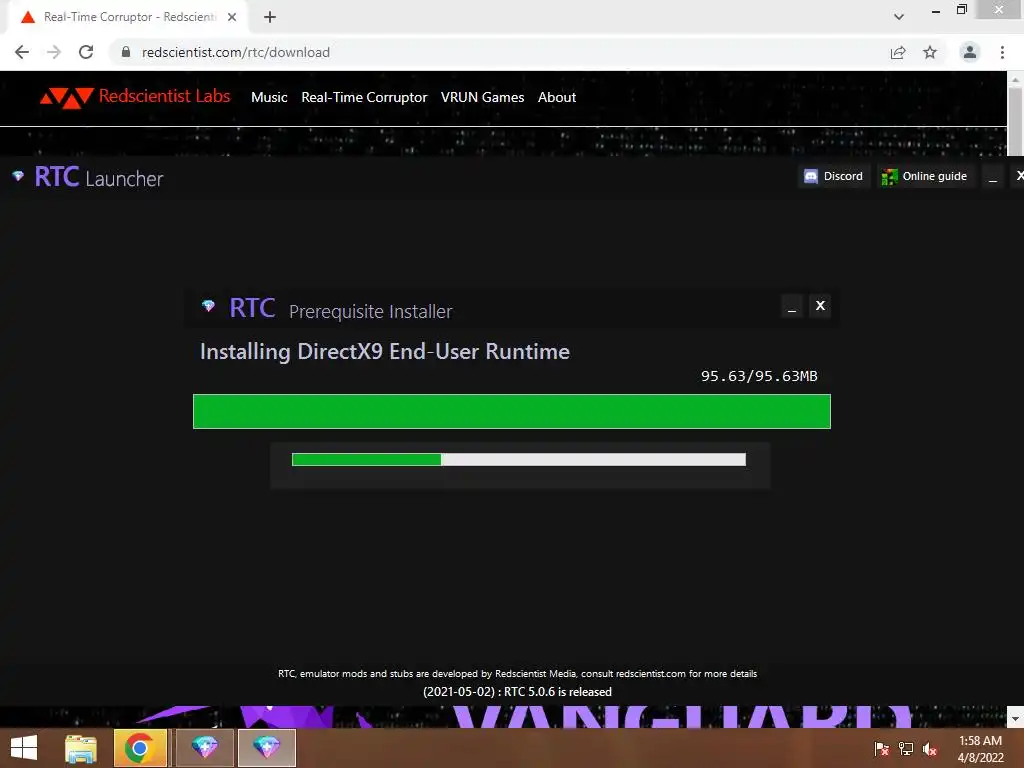Bookmark this page with star icon
Viewport: 1024px width, 768px height.
tap(930, 52)
